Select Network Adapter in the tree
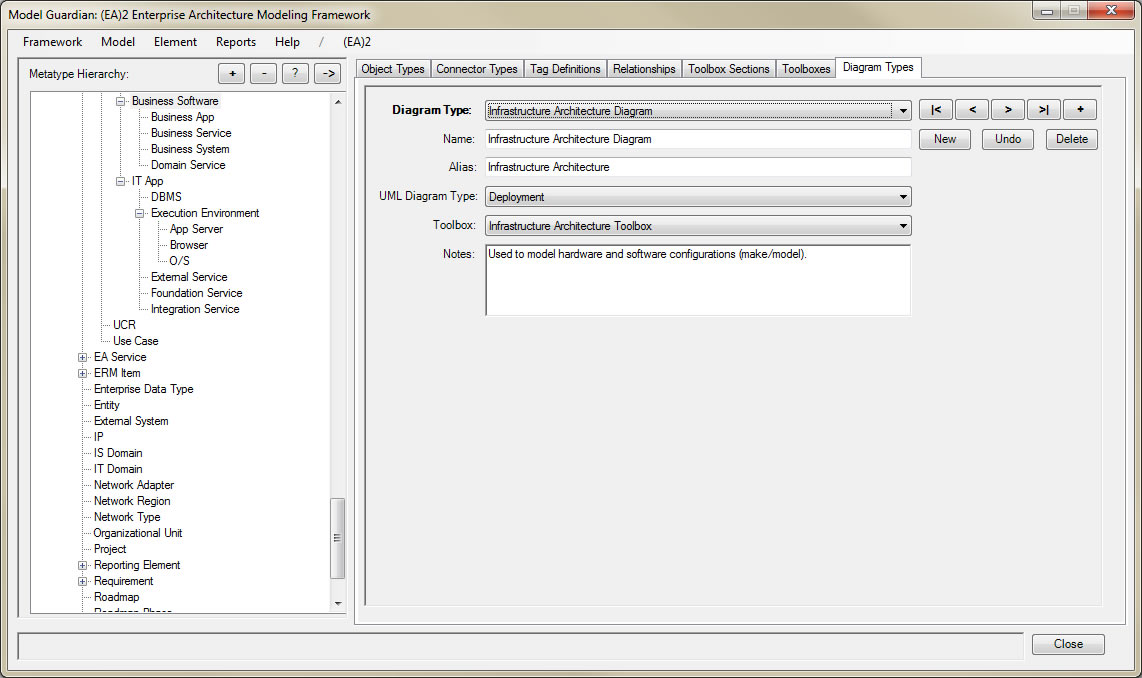This screenshot has width=1142, height=678. coord(134,486)
